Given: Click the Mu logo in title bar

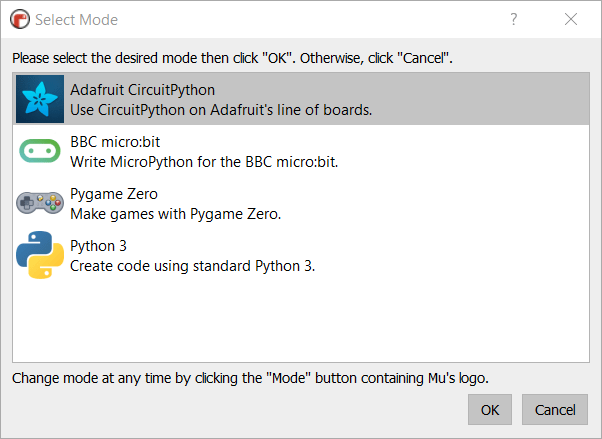Looking at the screenshot, I should [x=19, y=19].
